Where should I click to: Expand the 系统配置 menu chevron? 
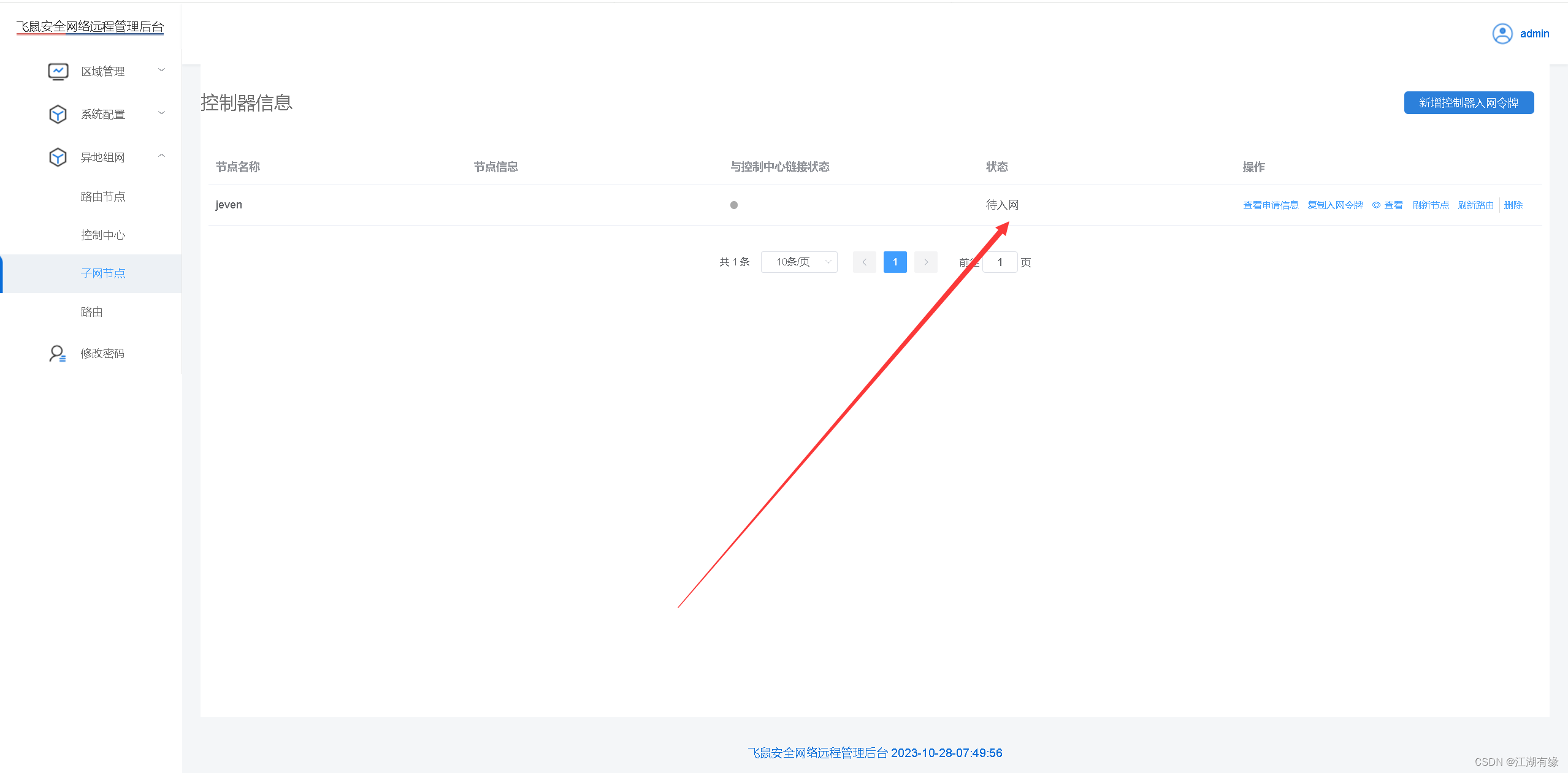[x=162, y=113]
